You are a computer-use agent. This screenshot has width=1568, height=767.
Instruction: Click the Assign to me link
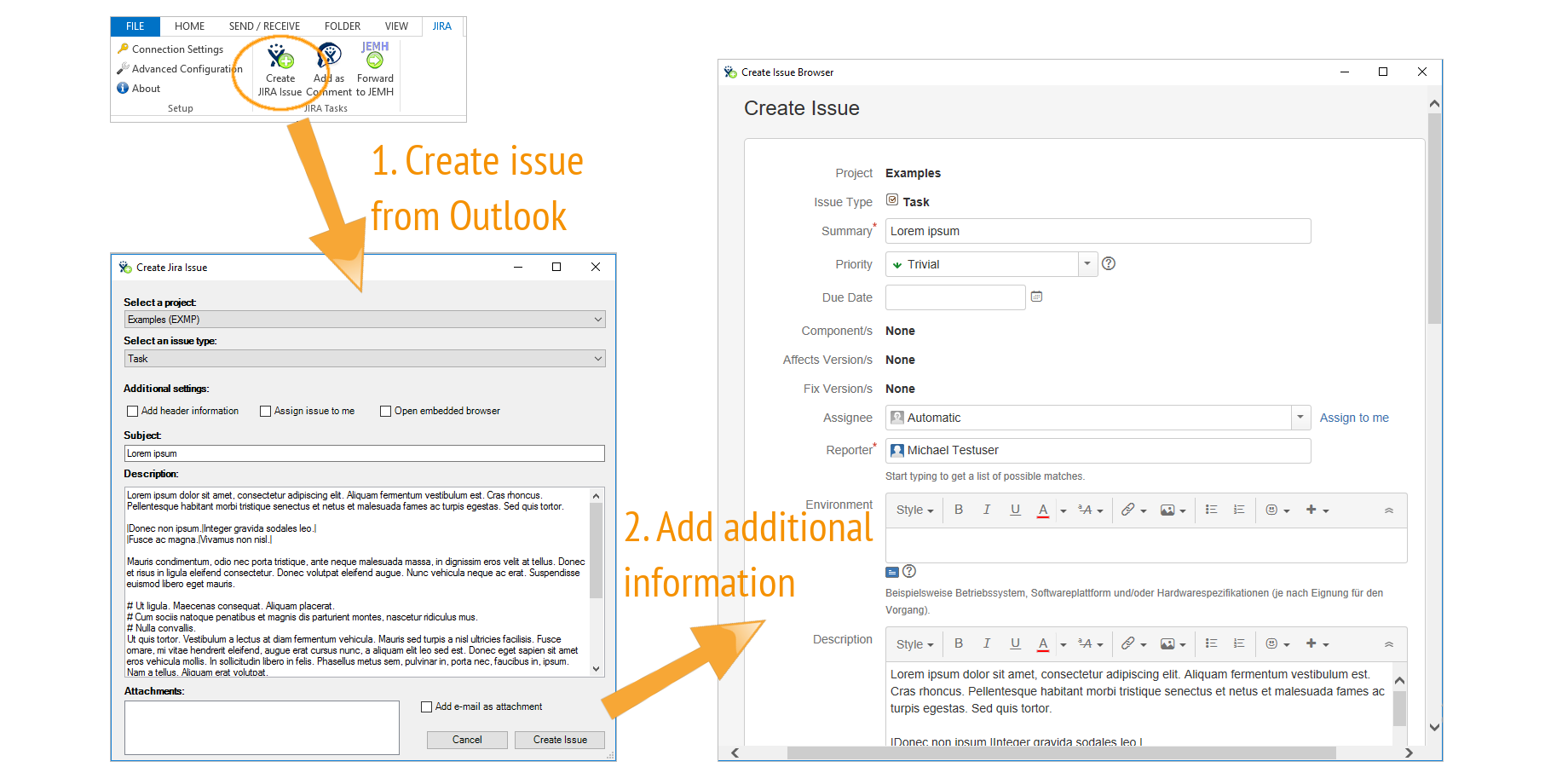(x=1353, y=418)
